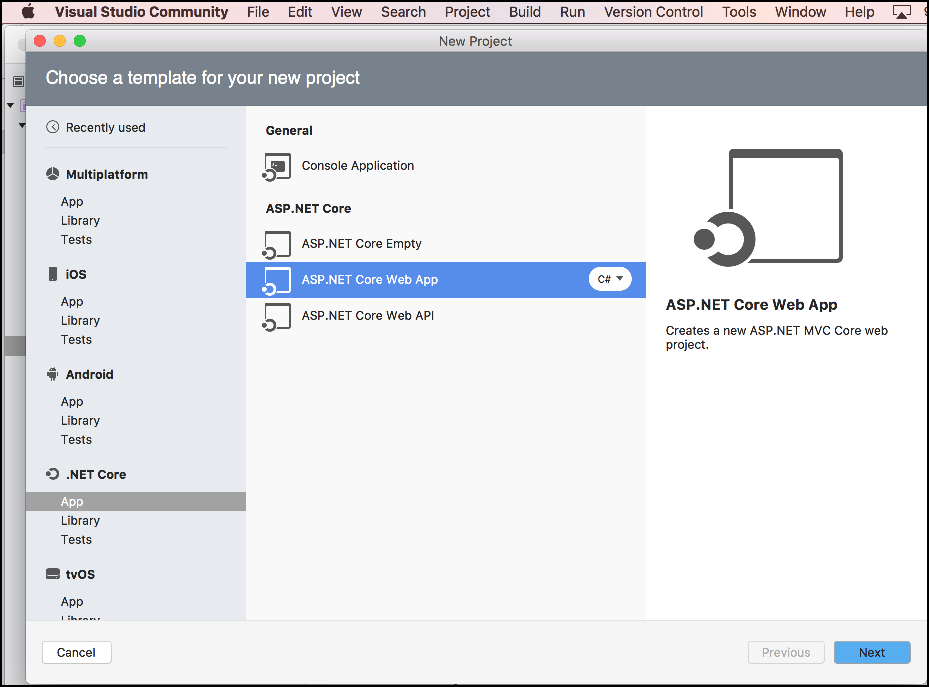Click the Multiplatform category icon
This screenshot has width=929, height=687.
click(53, 174)
